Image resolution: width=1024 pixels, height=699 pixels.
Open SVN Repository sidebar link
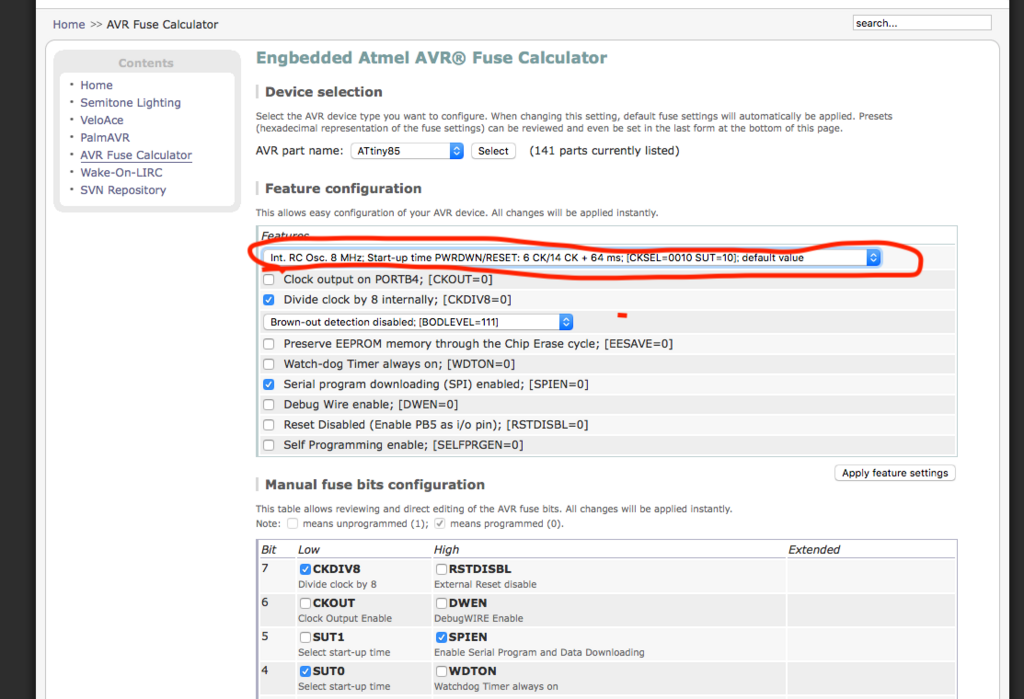[123, 190]
